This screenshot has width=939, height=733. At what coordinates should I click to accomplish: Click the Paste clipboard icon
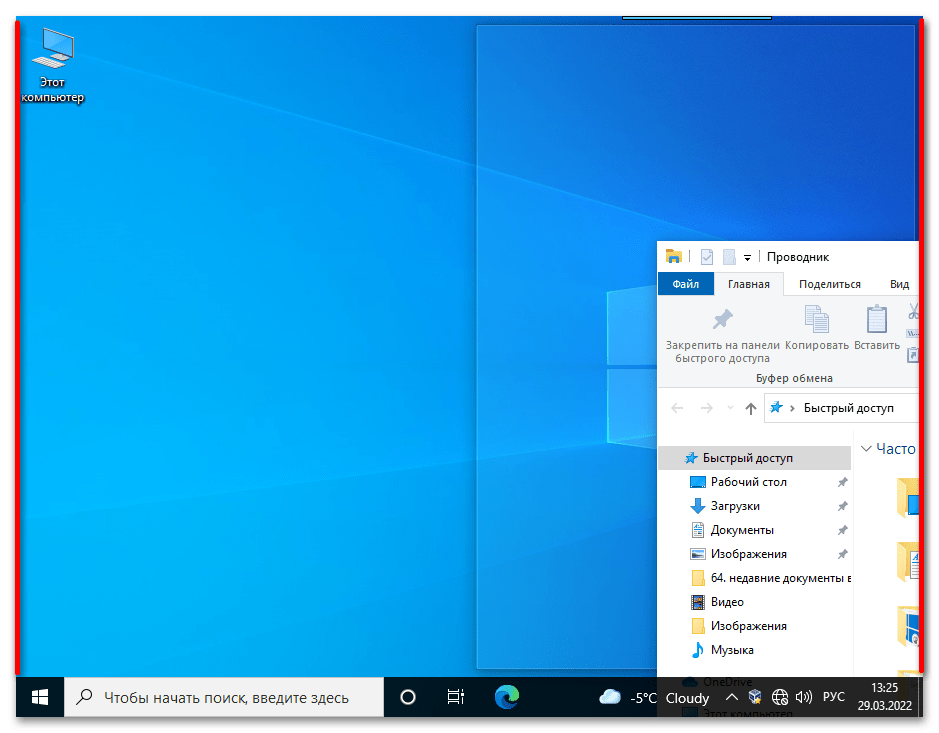tap(876, 320)
